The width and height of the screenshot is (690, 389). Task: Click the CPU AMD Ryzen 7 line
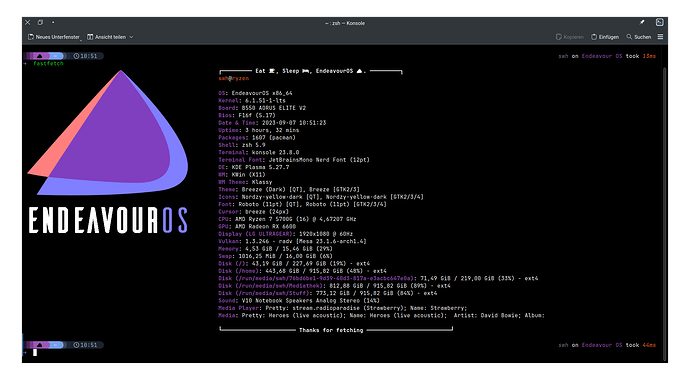click(x=287, y=219)
